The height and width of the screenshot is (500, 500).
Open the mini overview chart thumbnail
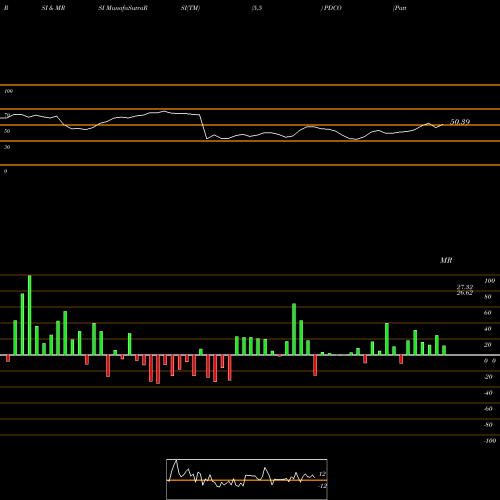coord(247,479)
